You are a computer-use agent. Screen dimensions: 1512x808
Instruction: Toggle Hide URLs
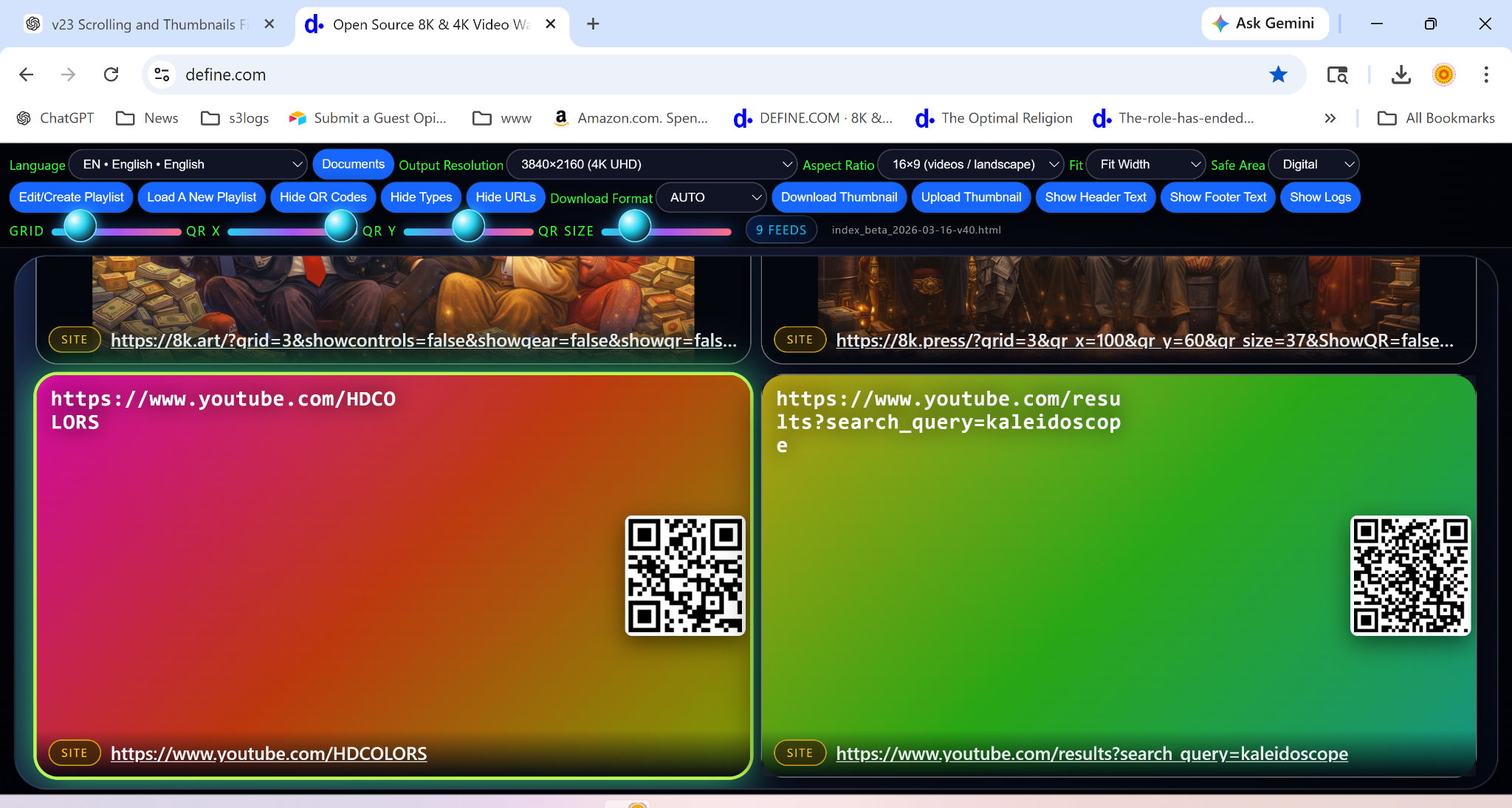coord(506,197)
